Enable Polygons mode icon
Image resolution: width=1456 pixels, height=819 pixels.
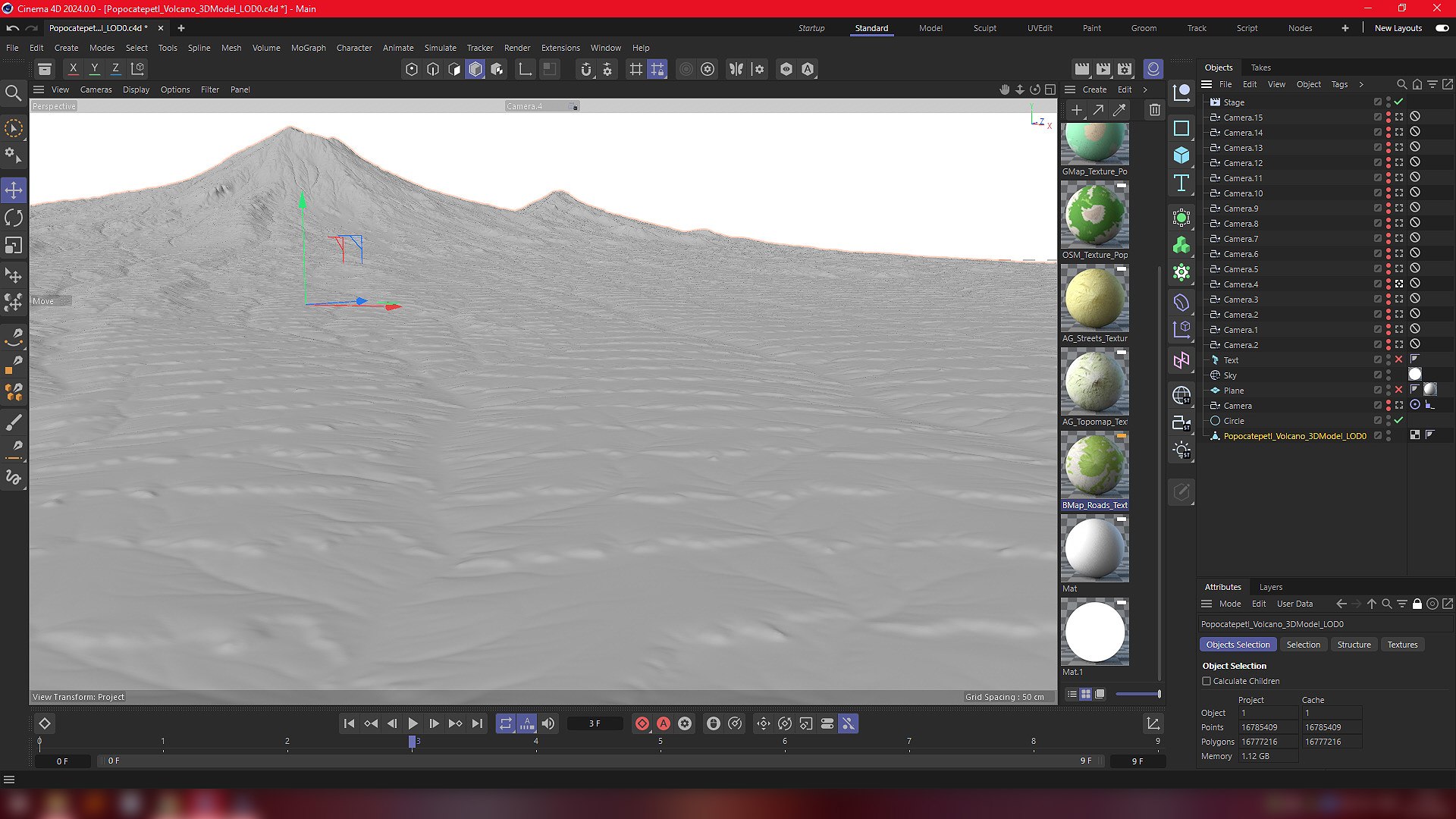(475, 69)
